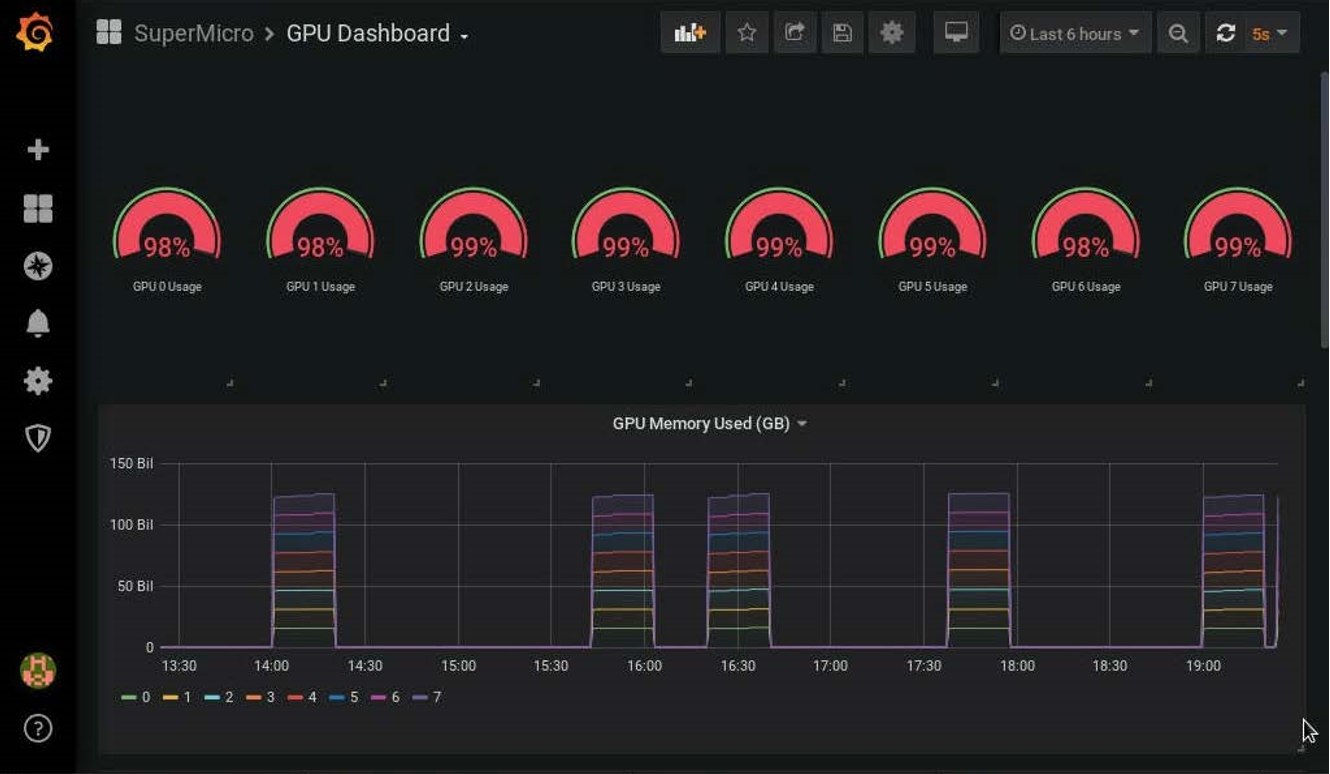This screenshot has width=1330, height=774.
Task: Click the zoom out time range button
Action: point(1178,33)
